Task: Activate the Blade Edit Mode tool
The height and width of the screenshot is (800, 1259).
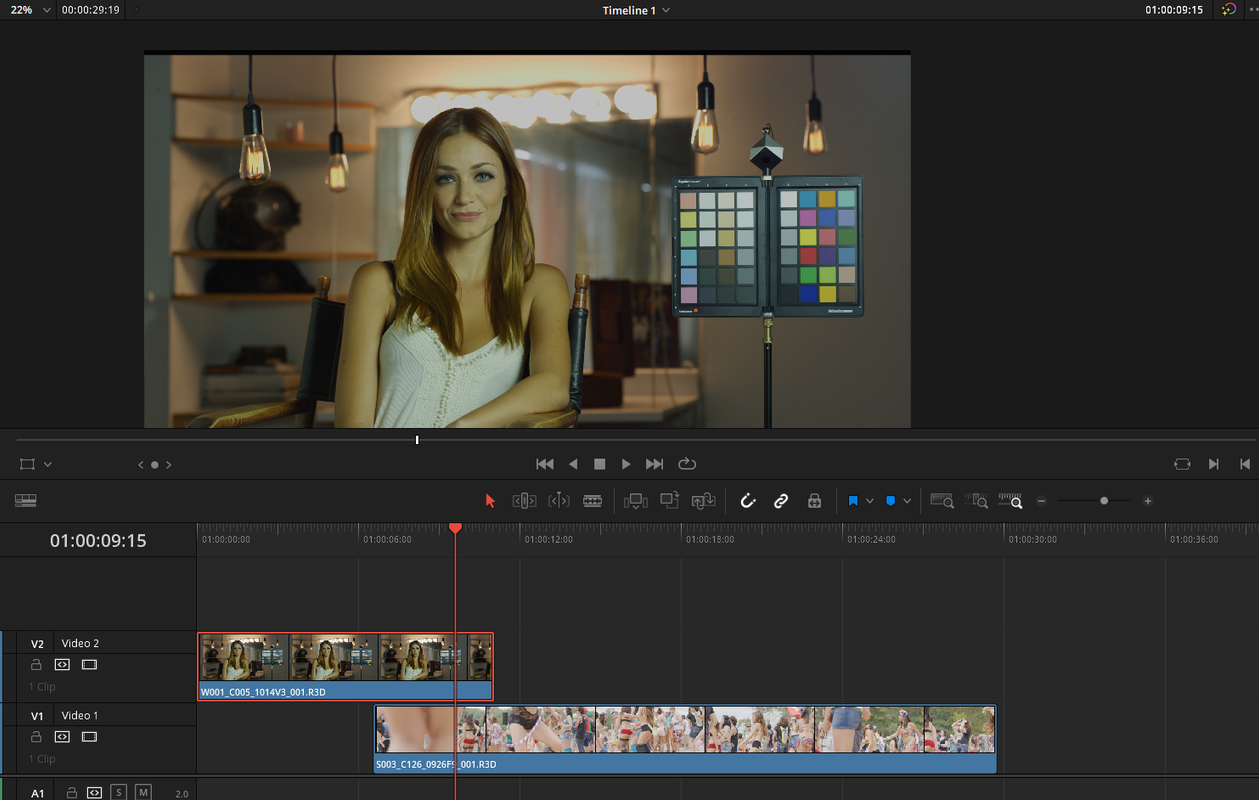Action: point(593,501)
